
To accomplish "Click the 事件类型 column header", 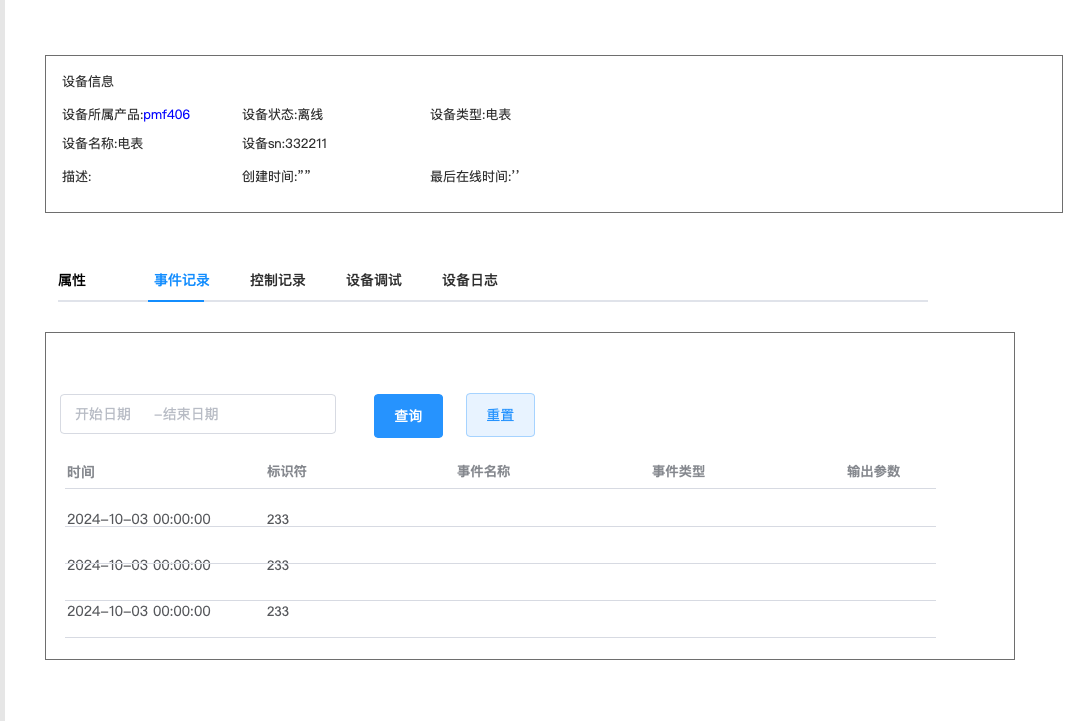I will tap(678, 472).
